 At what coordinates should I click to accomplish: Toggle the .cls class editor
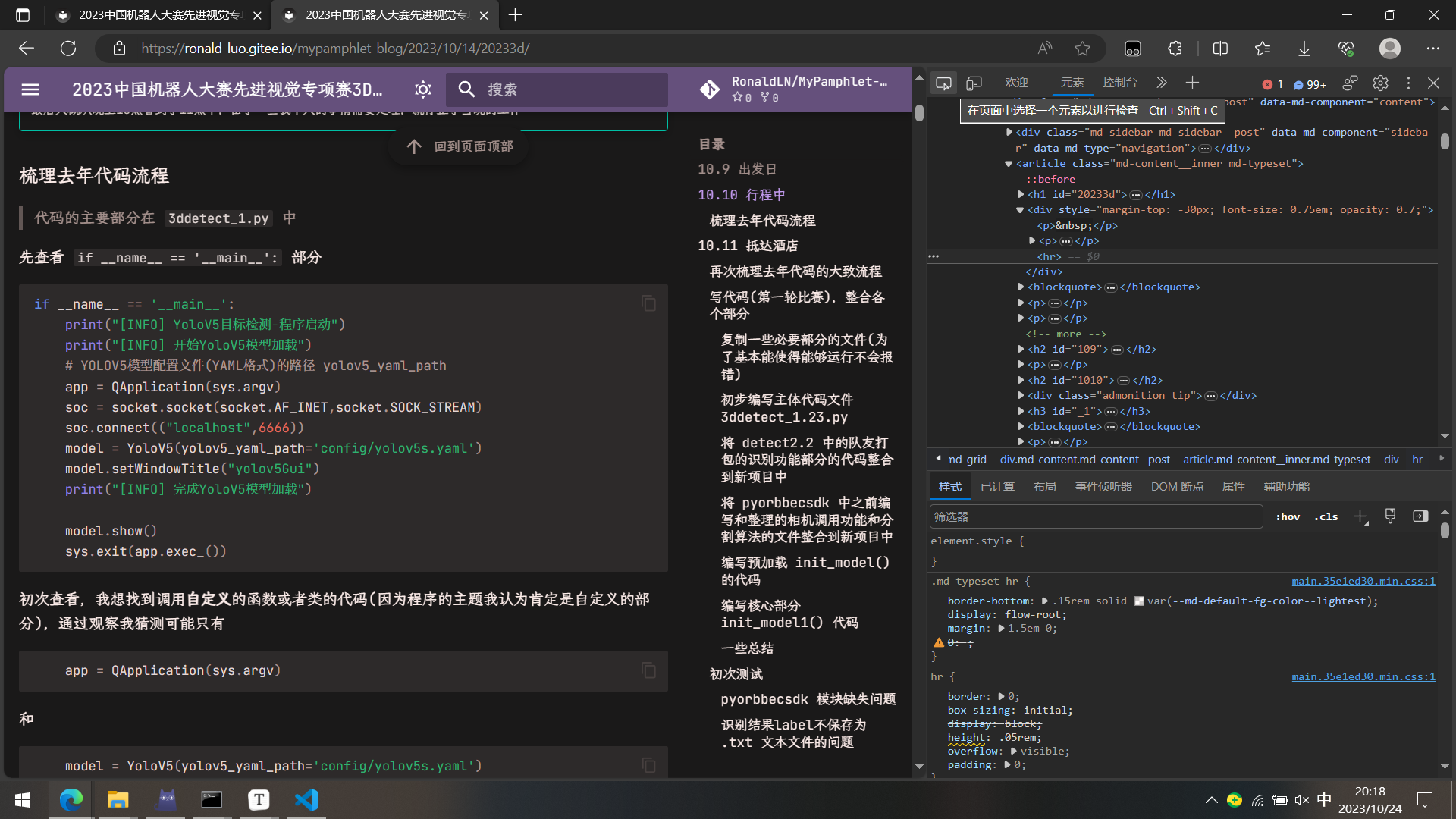point(1326,517)
